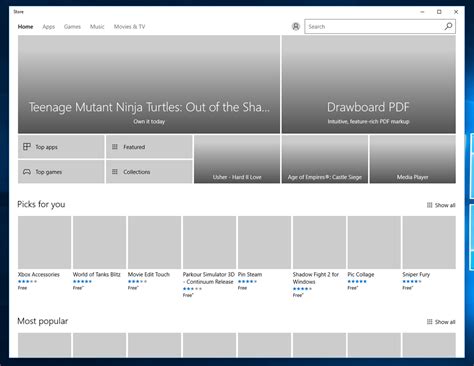Open the Top games tile
The image size is (474, 366).
[61, 172]
